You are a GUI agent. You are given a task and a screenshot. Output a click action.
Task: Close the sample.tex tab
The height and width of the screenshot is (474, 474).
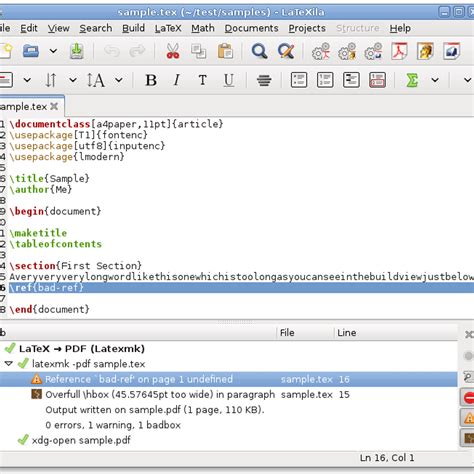tap(54, 107)
